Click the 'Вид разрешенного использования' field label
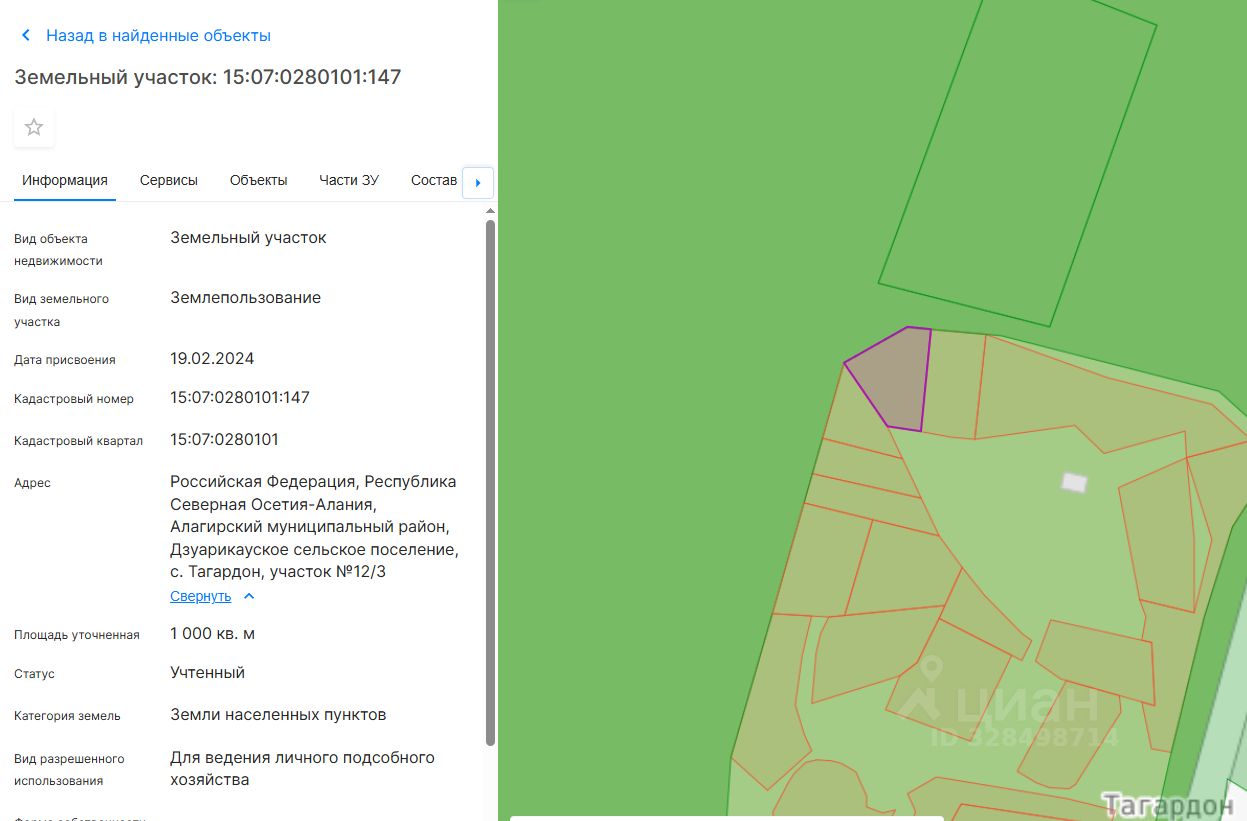Screen dimensions: 1247x821 [x=69, y=770]
